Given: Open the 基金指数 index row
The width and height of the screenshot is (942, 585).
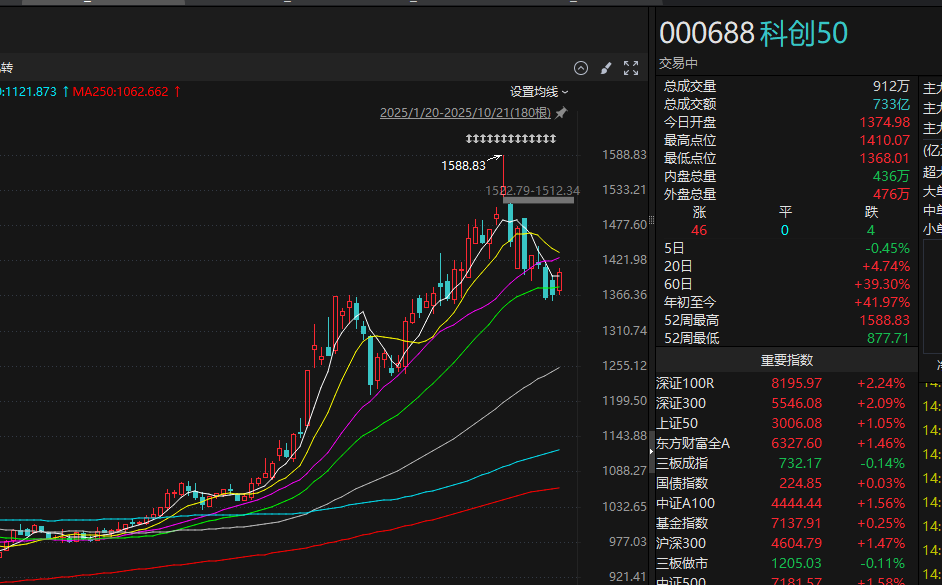Looking at the screenshot, I should pos(786,523).
